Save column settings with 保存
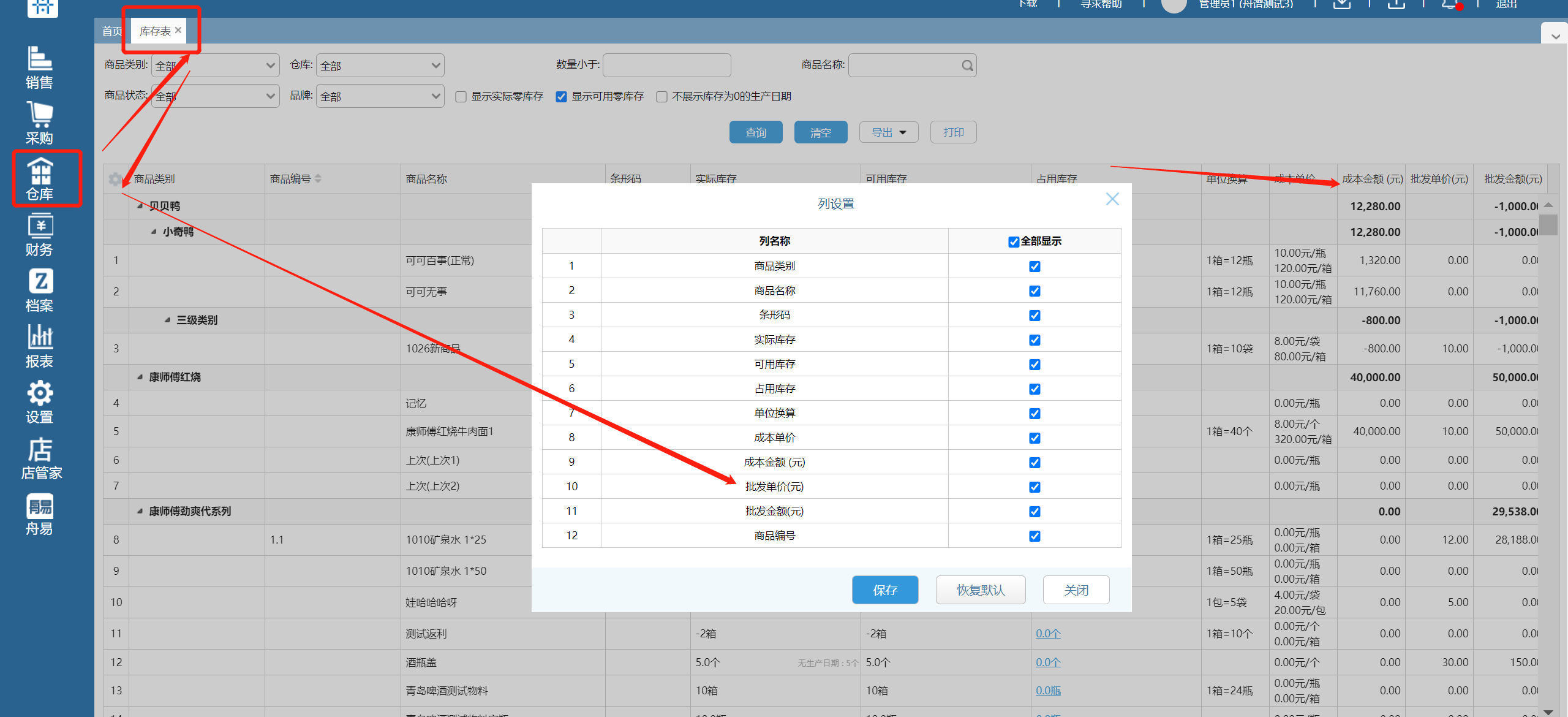 pyautogui.click(x=885, y=590)
